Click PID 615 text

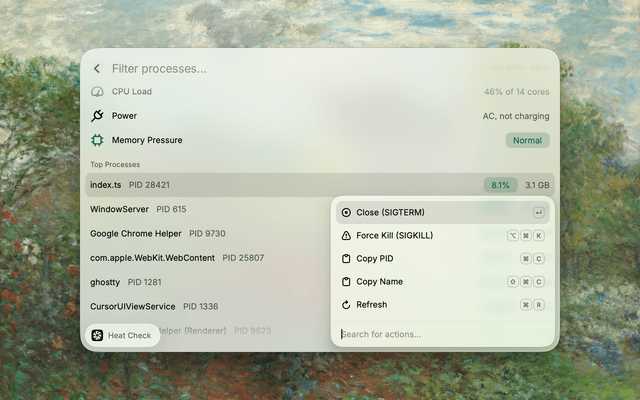click(x=171, y=209)
